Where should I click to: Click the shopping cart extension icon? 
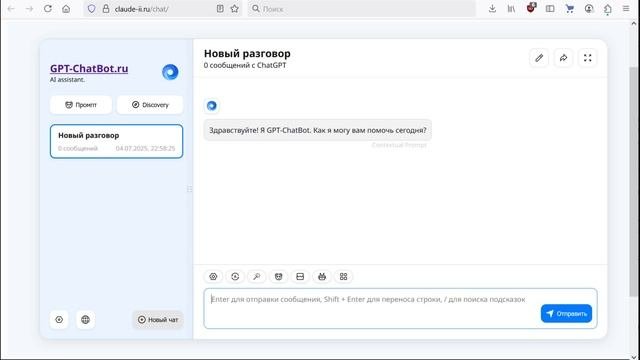point(569,9)
